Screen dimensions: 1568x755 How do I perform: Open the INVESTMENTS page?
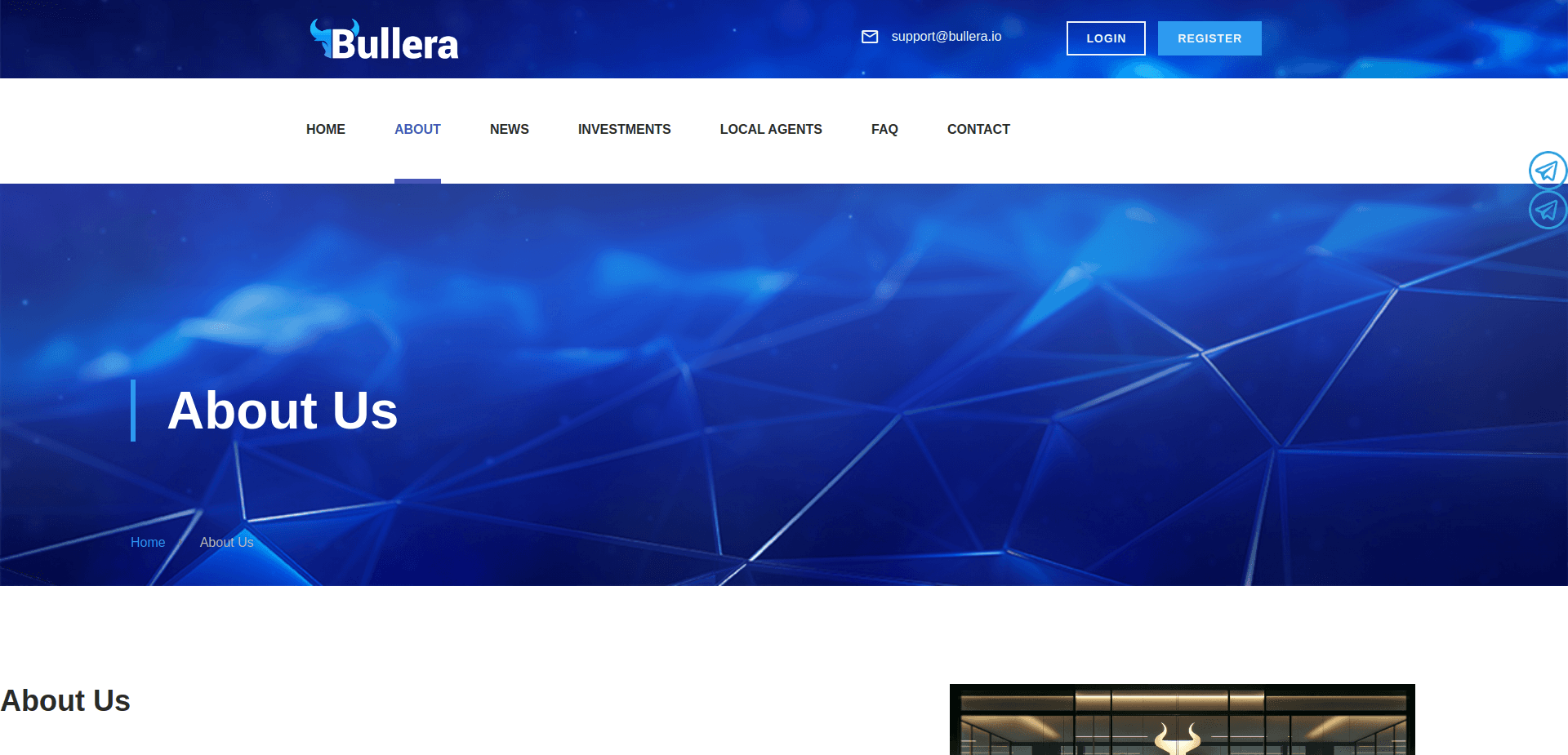[x=624, y=129]
